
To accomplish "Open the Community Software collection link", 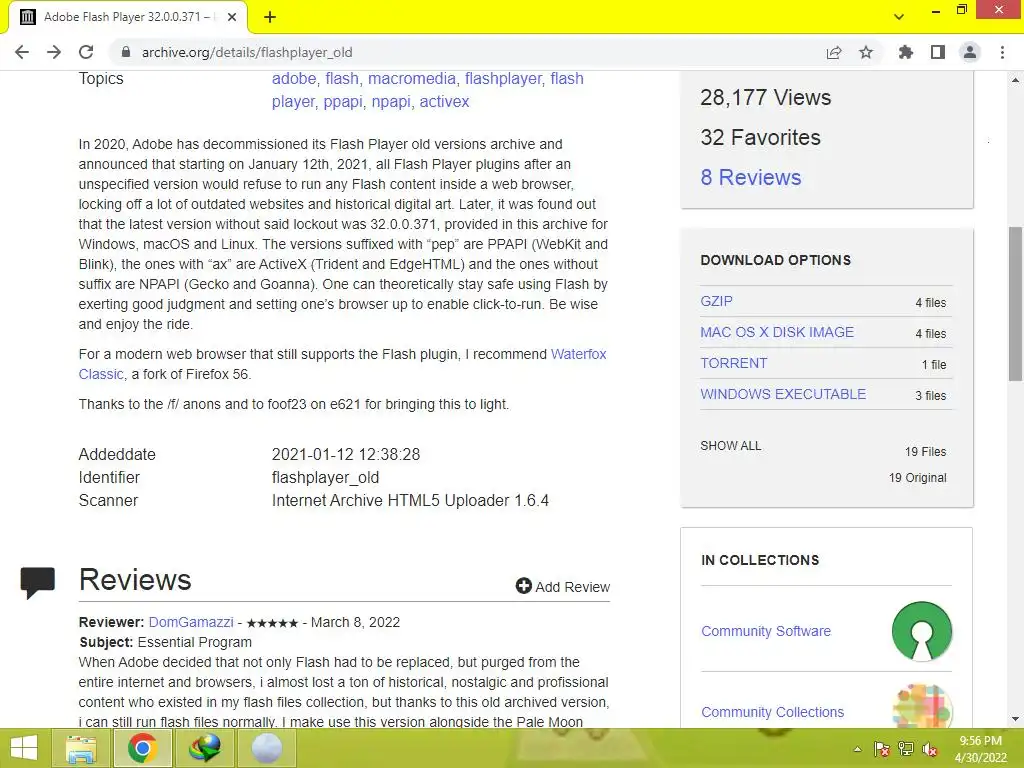I will [766, 631].
